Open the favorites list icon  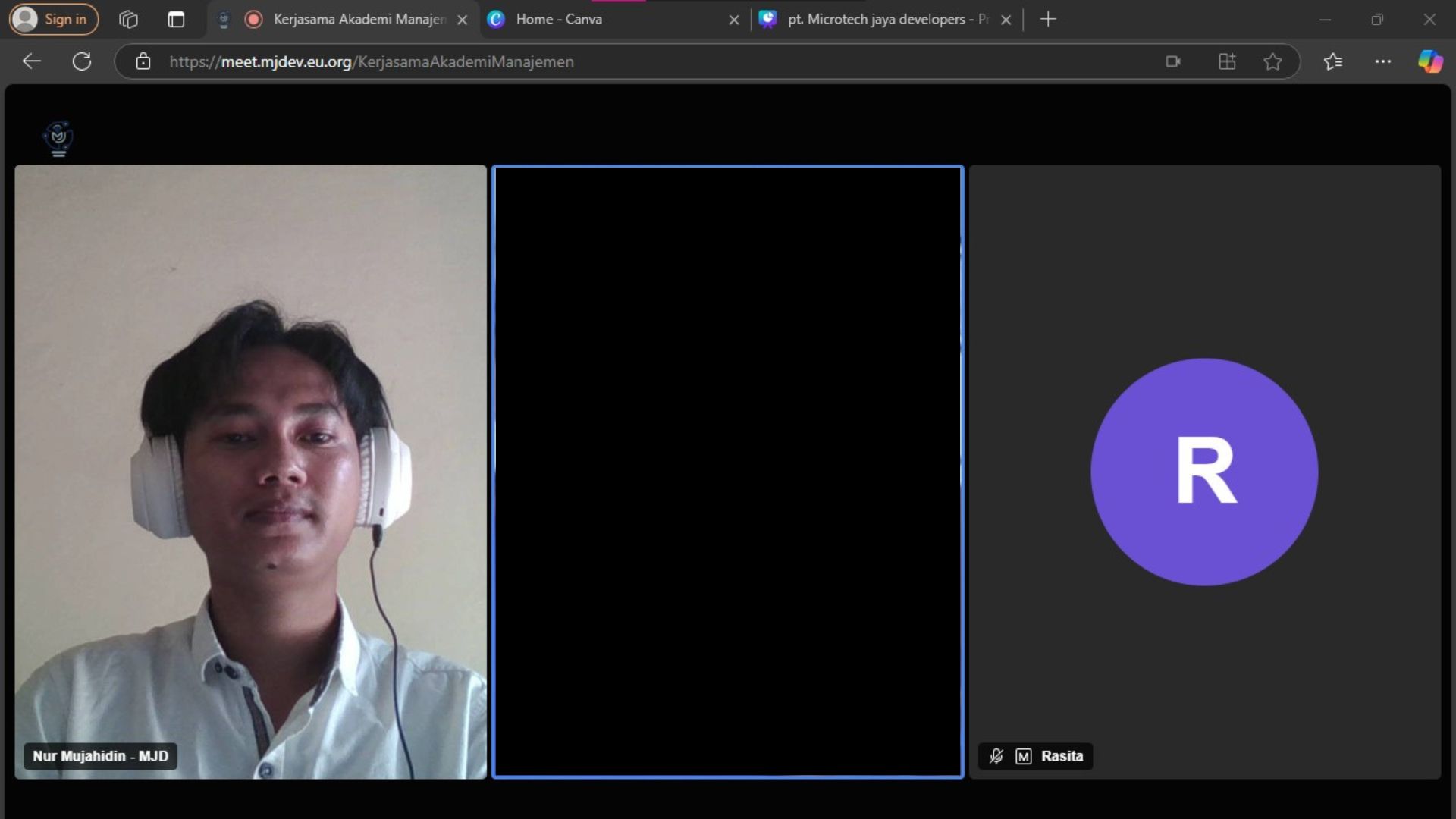click(1332, 61)
